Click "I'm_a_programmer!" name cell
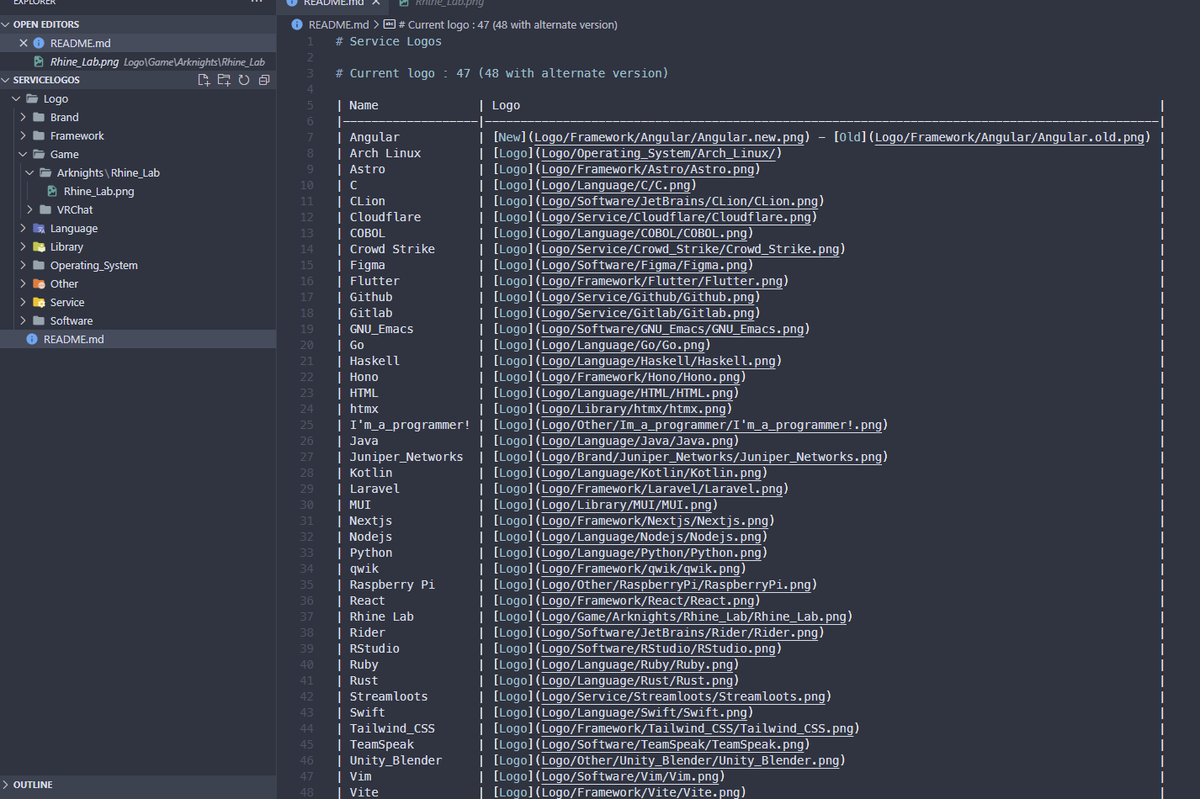The image size is (1200, 799). [410, 425]
